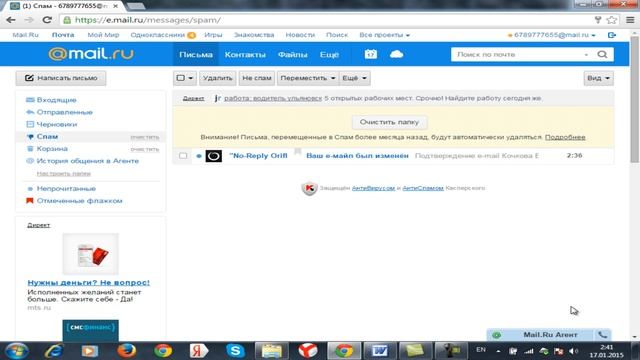Open the Отправленные folder
The width and height of the screenshot is (640, 360).
(x=64, y=112)
